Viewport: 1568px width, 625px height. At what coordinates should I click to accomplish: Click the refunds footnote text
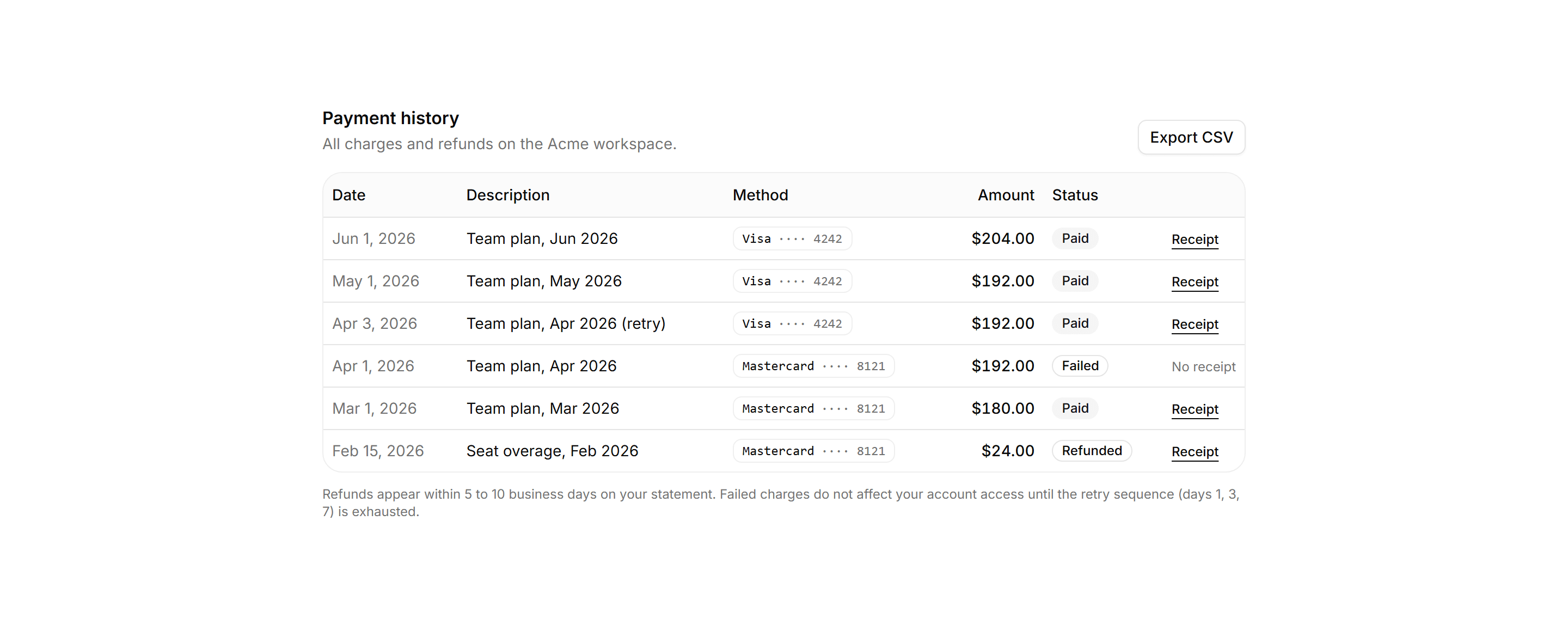pyautogui.click(x=781, y=503)
